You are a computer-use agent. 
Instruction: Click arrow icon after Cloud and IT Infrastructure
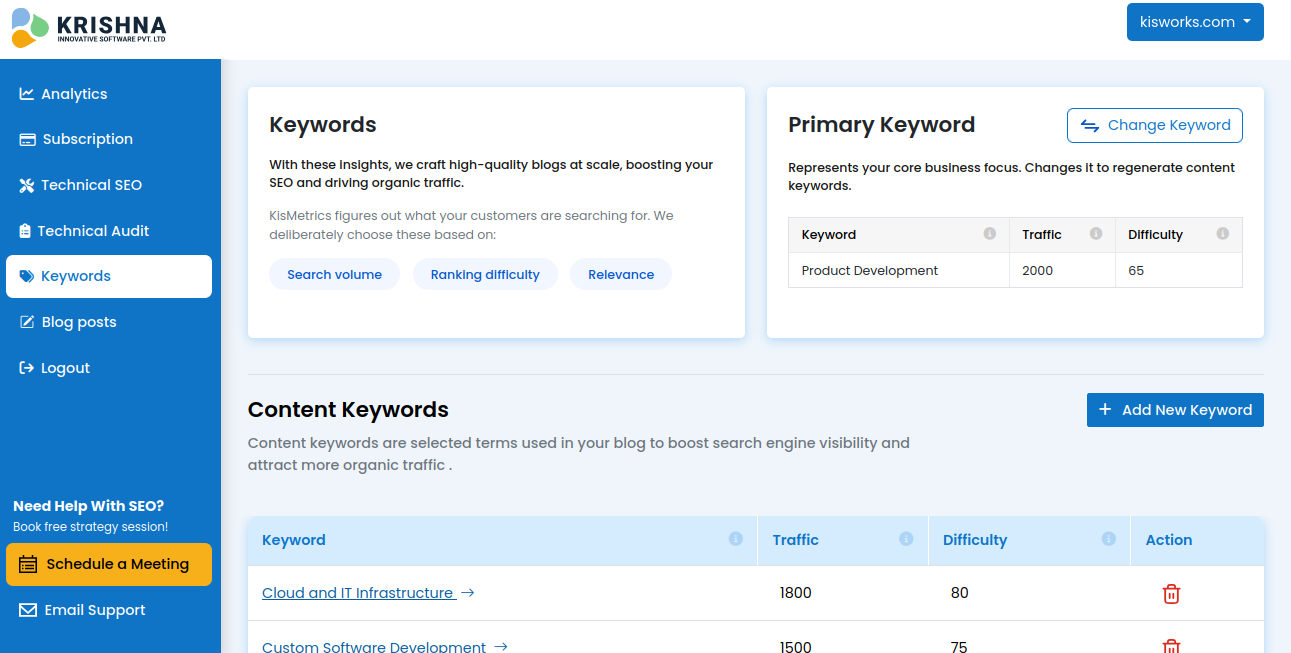pos(467,593)
